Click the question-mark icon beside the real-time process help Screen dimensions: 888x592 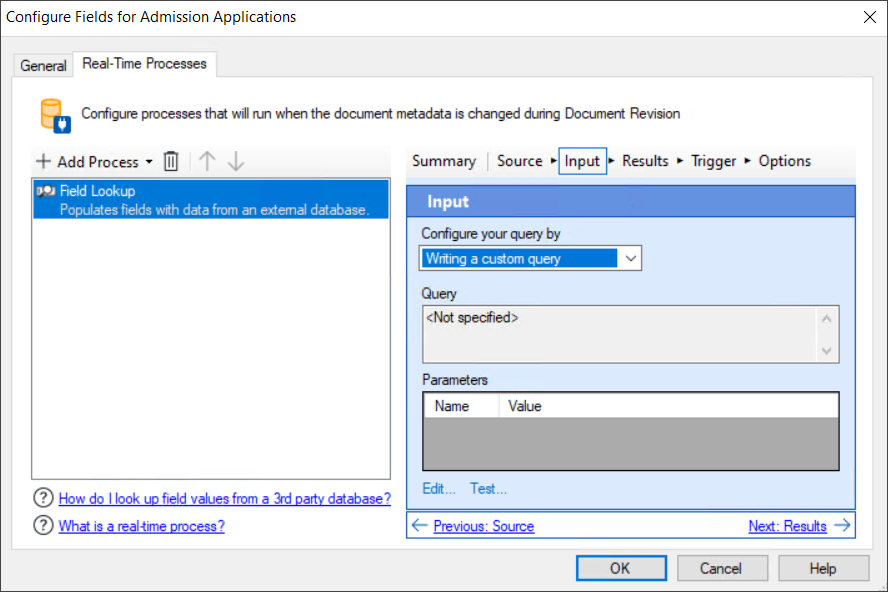pos(43,527)
